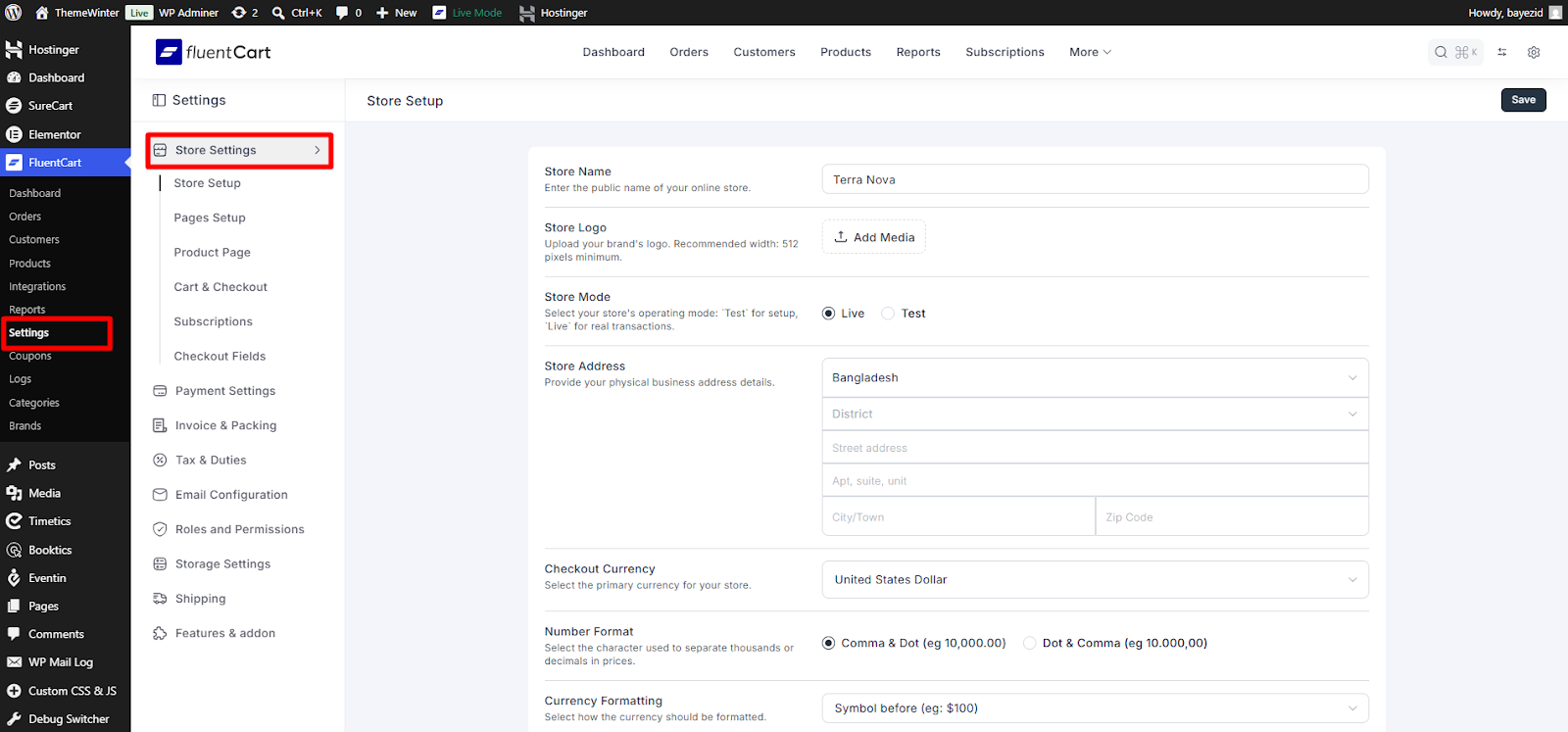The height and width of the screenshot is (732, 1568).
Task: Expand the District dropdown
Action: coord(1095,415)
